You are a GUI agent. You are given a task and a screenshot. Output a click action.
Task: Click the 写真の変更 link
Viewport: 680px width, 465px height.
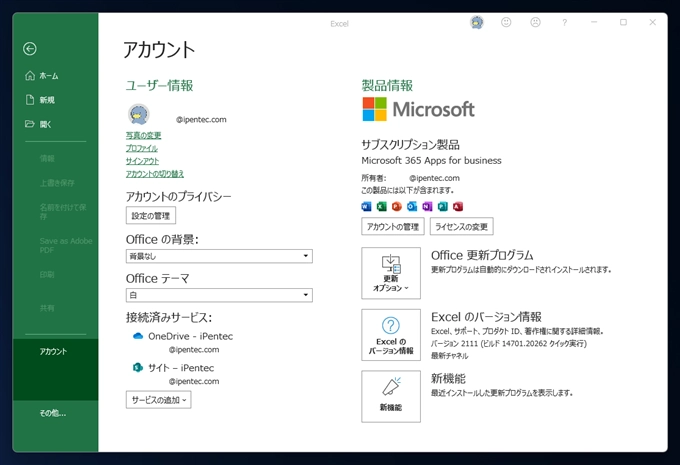(144, 135)
